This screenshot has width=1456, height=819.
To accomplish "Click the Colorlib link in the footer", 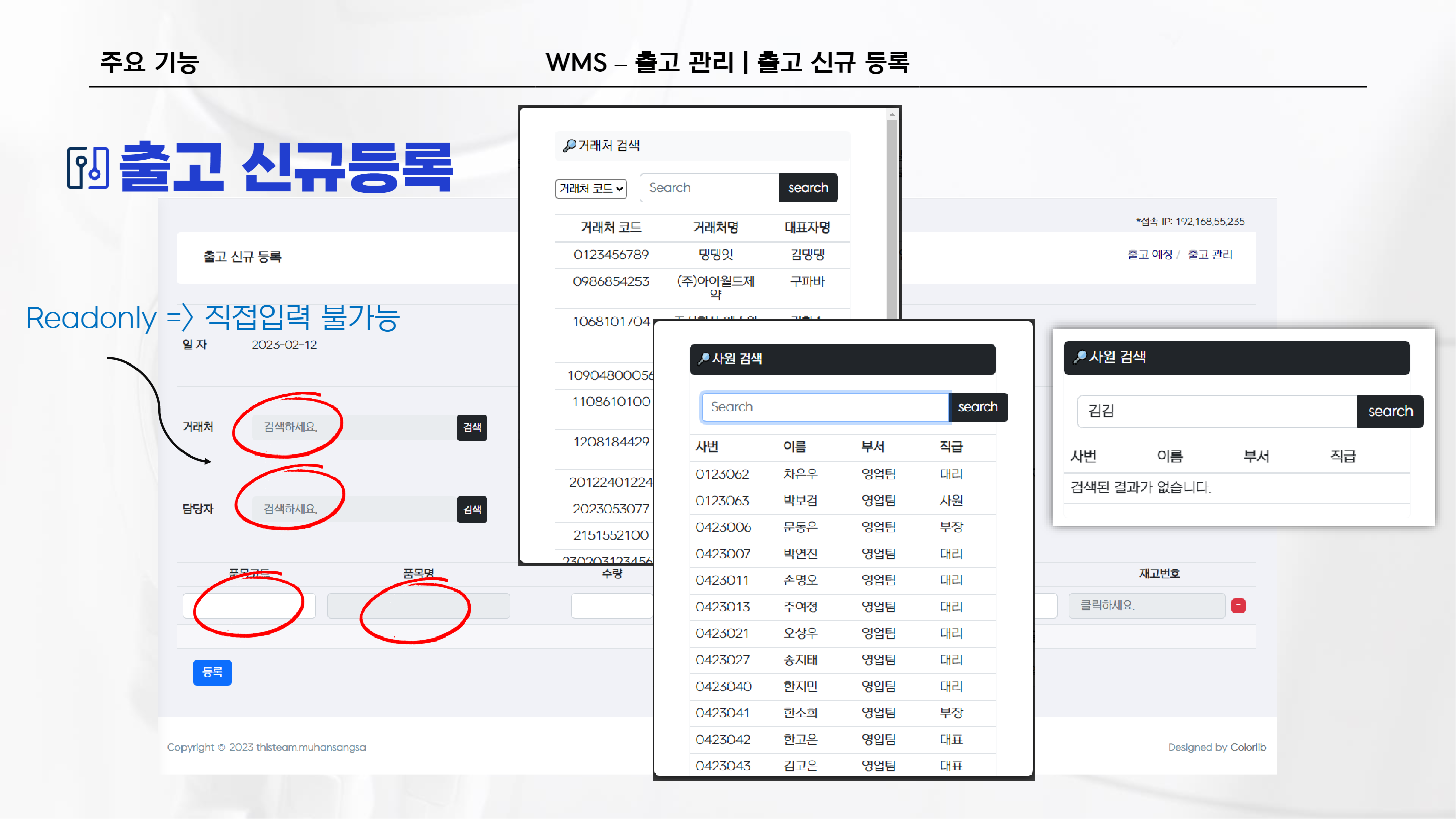I will 1247,747.
